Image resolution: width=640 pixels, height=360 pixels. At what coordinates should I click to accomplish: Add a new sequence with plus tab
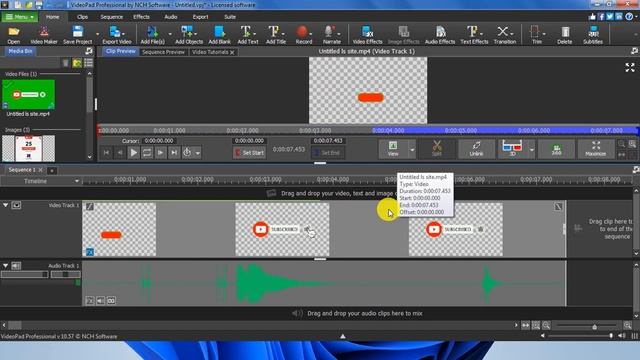click(x=52, y=170)
